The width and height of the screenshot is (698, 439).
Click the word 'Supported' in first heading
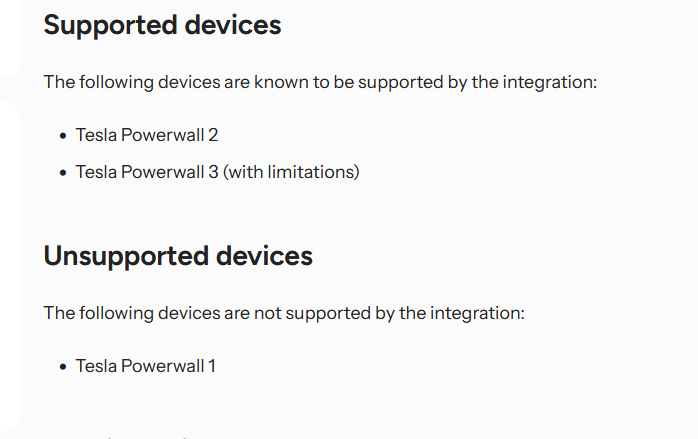110,25
